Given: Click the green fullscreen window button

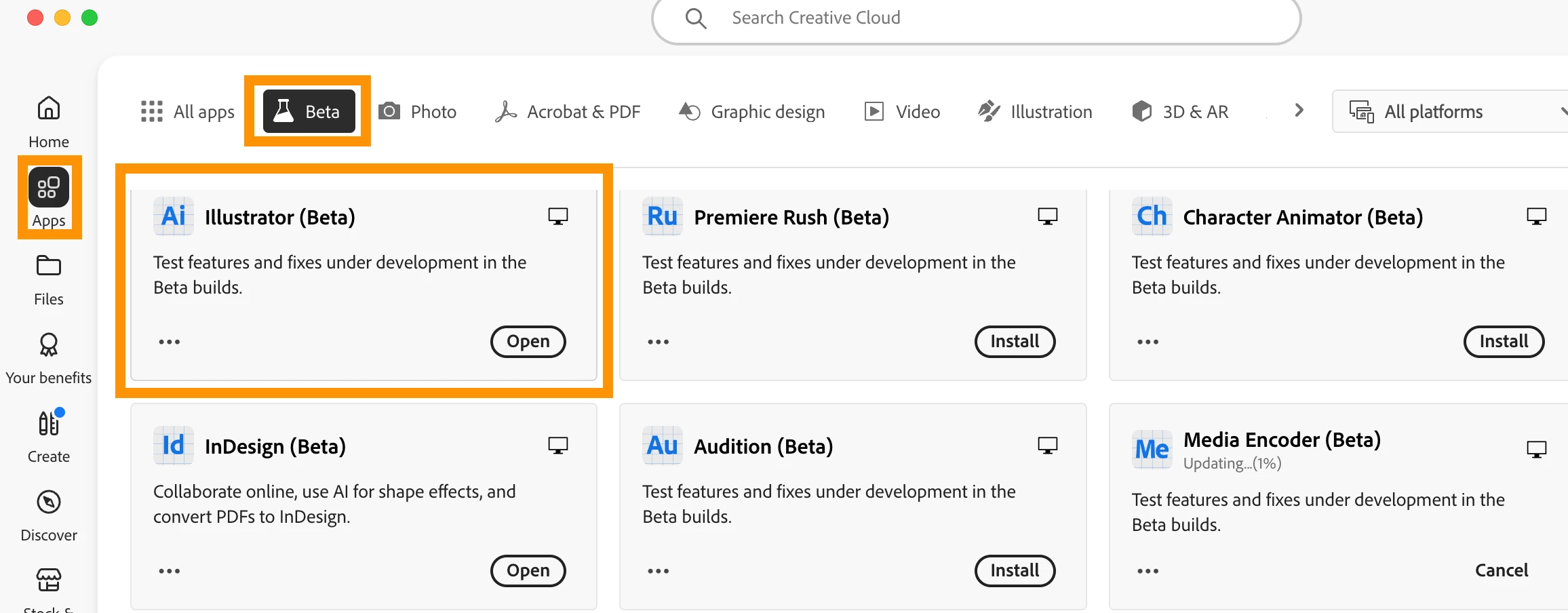Looking at the screenshot, I should (90, 18).
